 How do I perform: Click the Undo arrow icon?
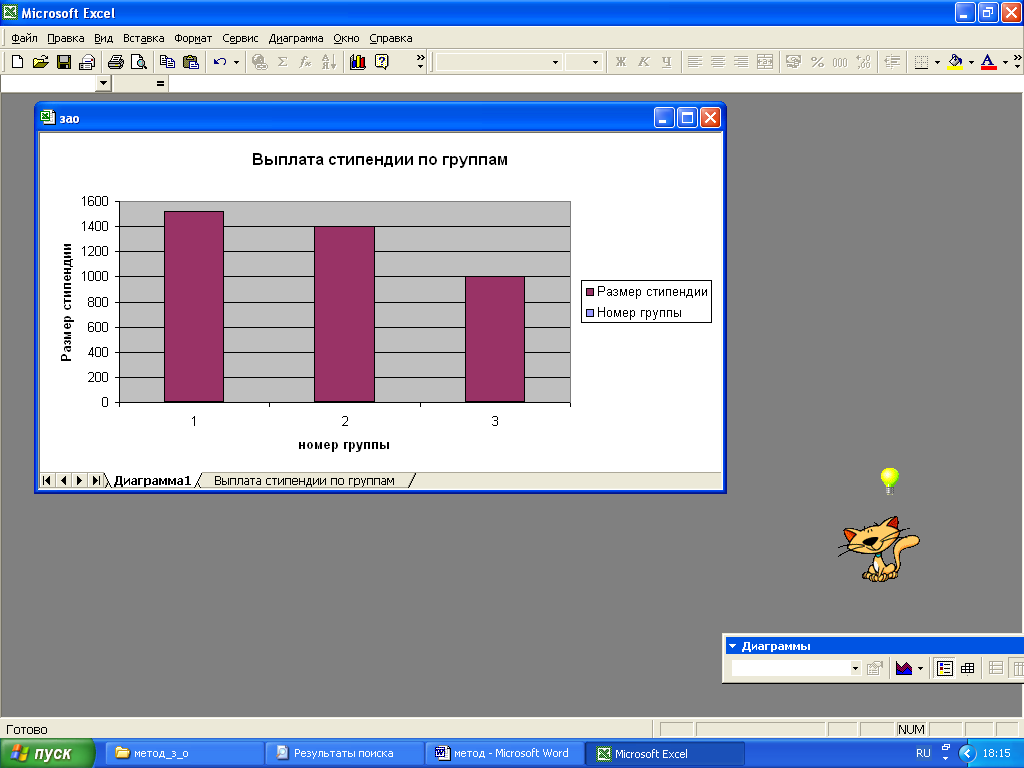pyautogui.click(x=220, y=62)
